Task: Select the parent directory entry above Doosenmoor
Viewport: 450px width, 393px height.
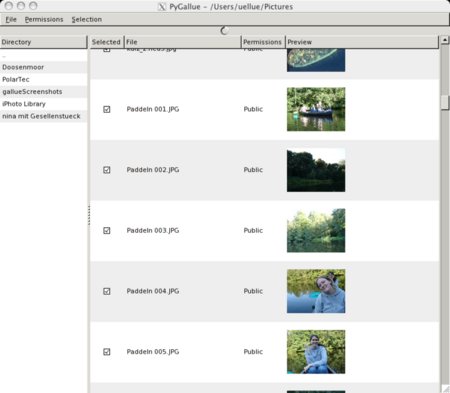Action: [x=43, y=55]
